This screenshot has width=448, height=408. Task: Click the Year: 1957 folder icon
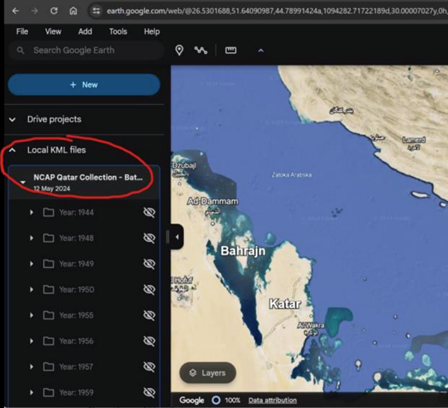pyautogui.click(x=49, y=367)
